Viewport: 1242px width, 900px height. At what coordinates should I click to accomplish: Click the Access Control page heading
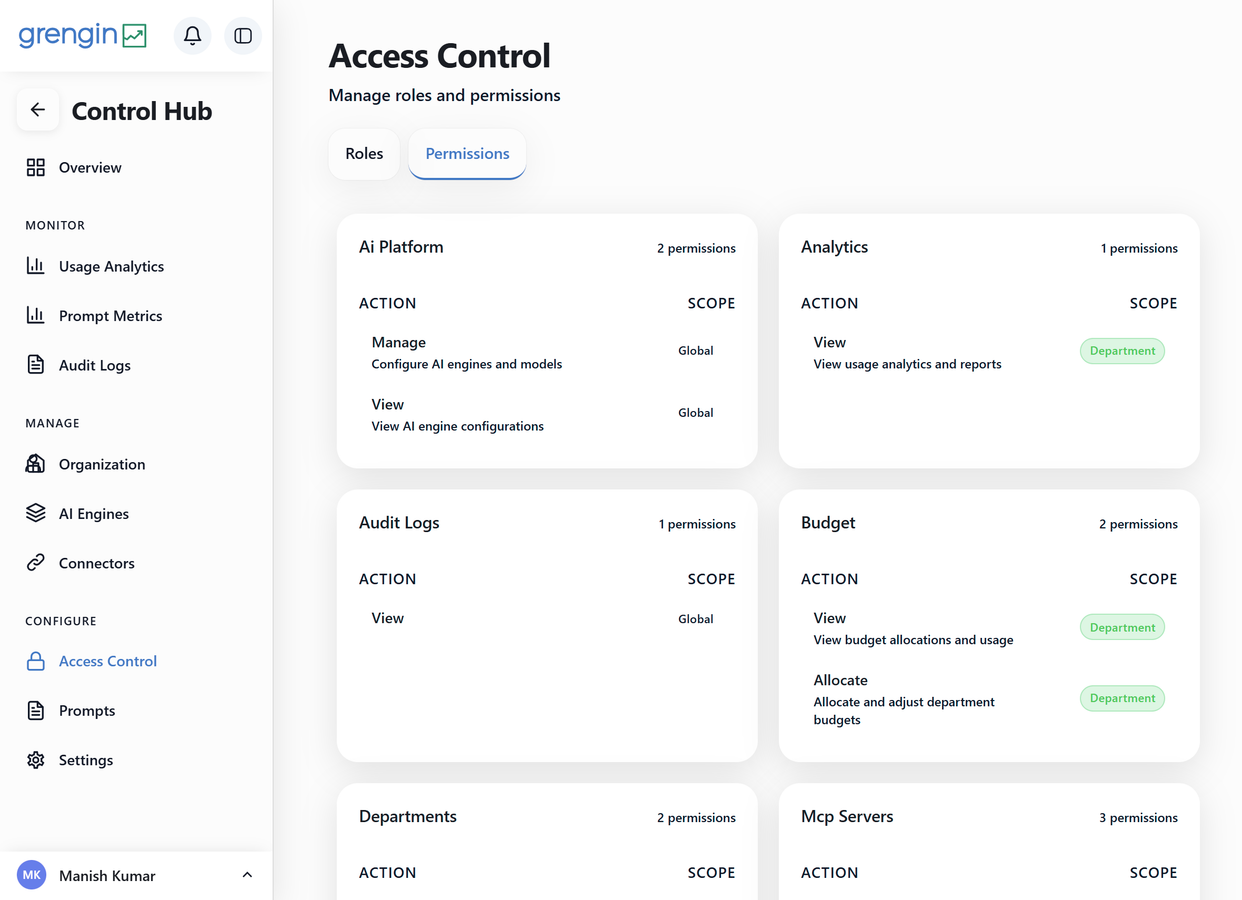pyautogui.click(x=440, y=56)
